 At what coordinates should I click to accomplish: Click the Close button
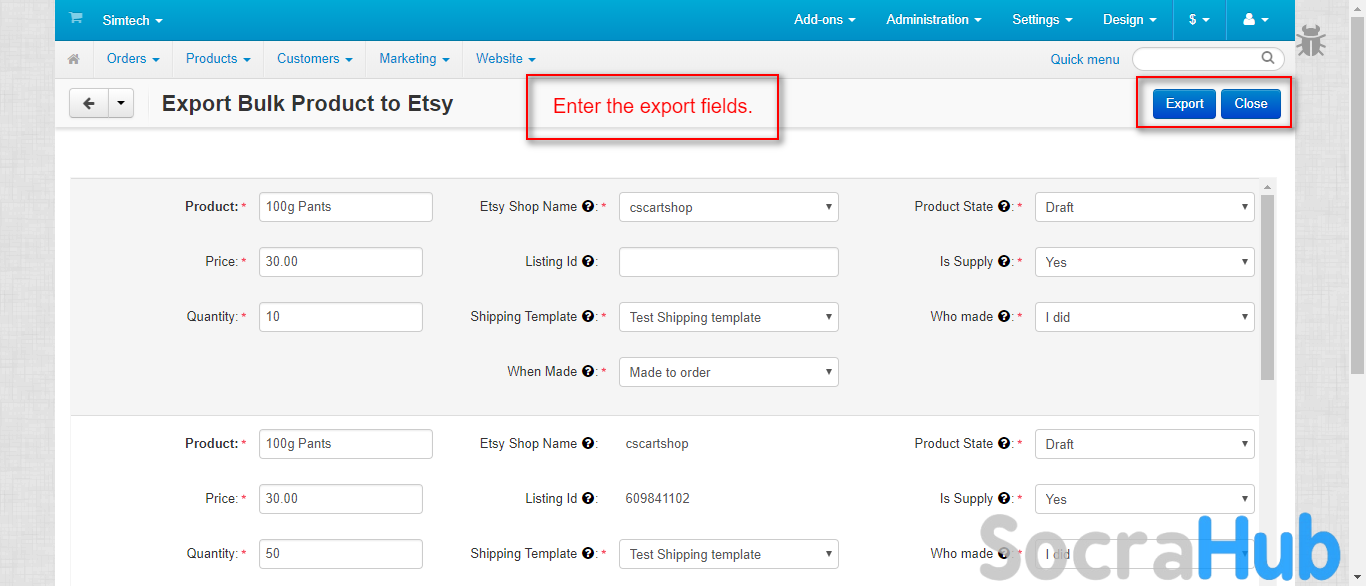pos(1250,104)
